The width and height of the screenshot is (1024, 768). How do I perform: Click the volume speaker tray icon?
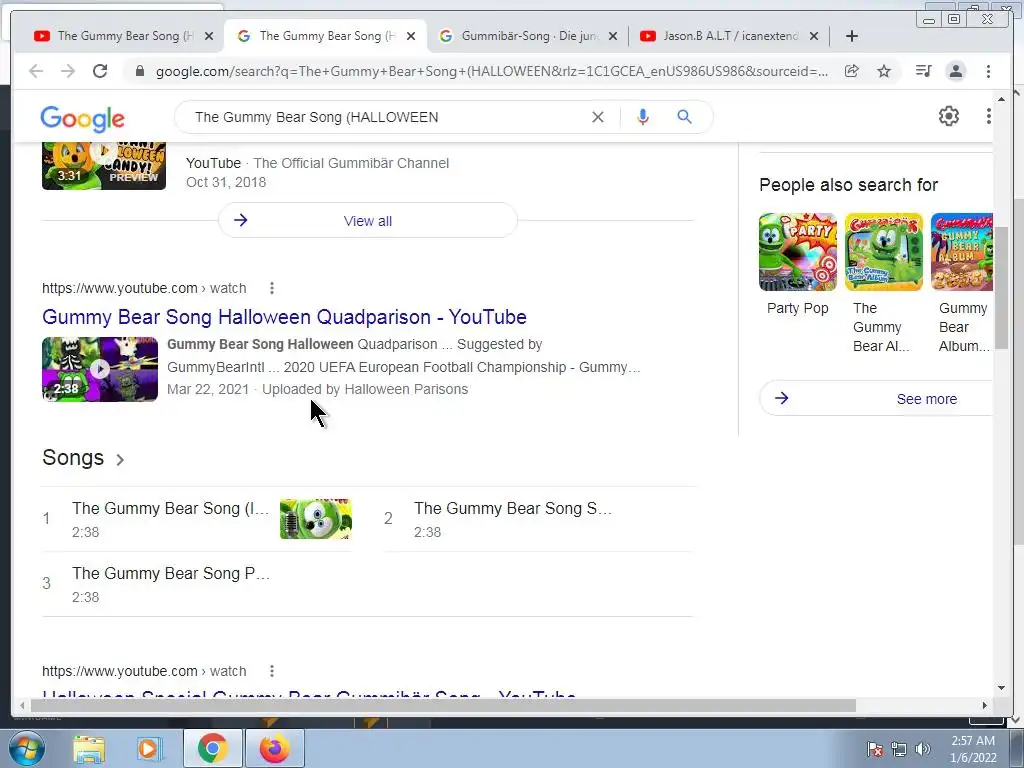(923, 749)
